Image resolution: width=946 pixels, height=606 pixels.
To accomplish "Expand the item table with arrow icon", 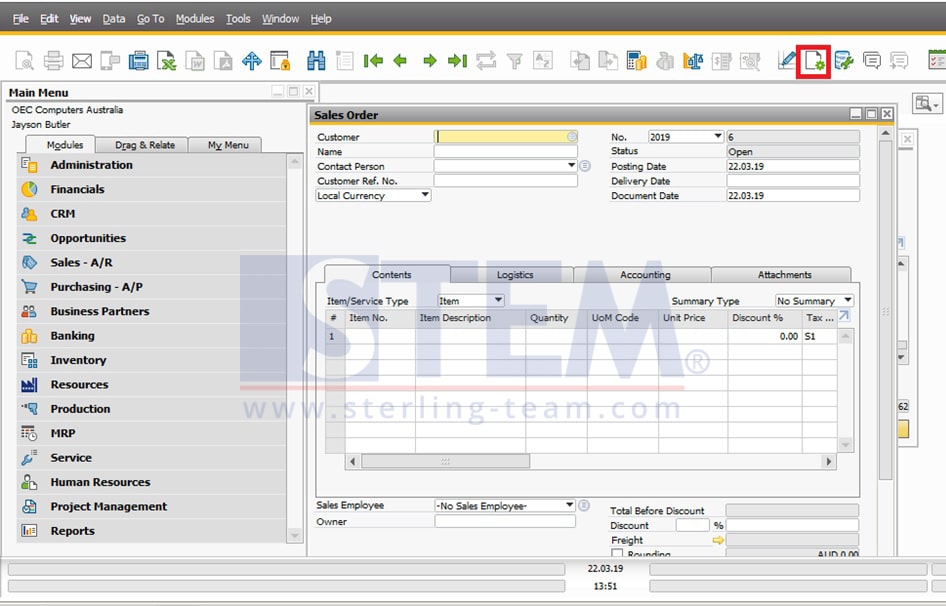I will pyautogui.click(x=844, y=316).
